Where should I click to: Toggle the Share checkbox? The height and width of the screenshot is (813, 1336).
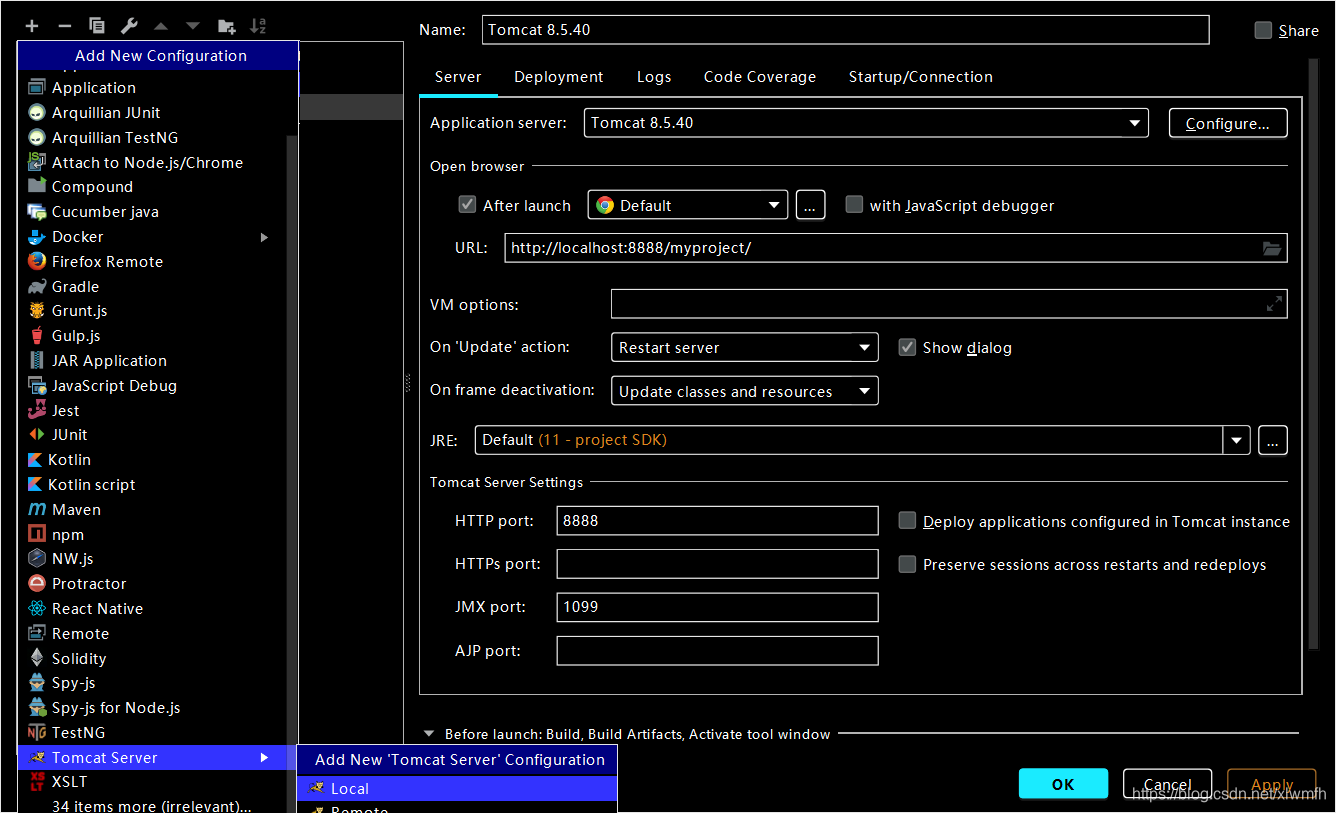coord(1264,31)
